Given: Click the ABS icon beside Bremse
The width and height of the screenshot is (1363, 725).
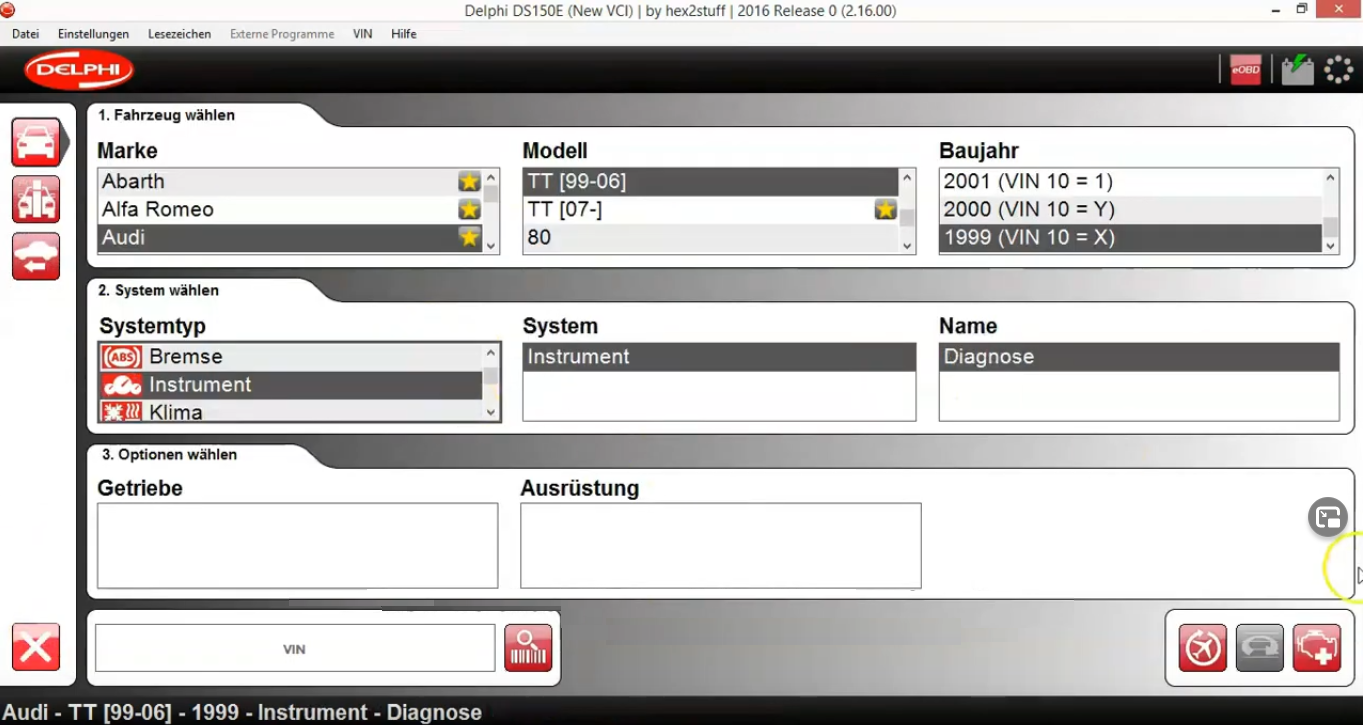Looking at the screenshot, I should [x=122, y=357].
